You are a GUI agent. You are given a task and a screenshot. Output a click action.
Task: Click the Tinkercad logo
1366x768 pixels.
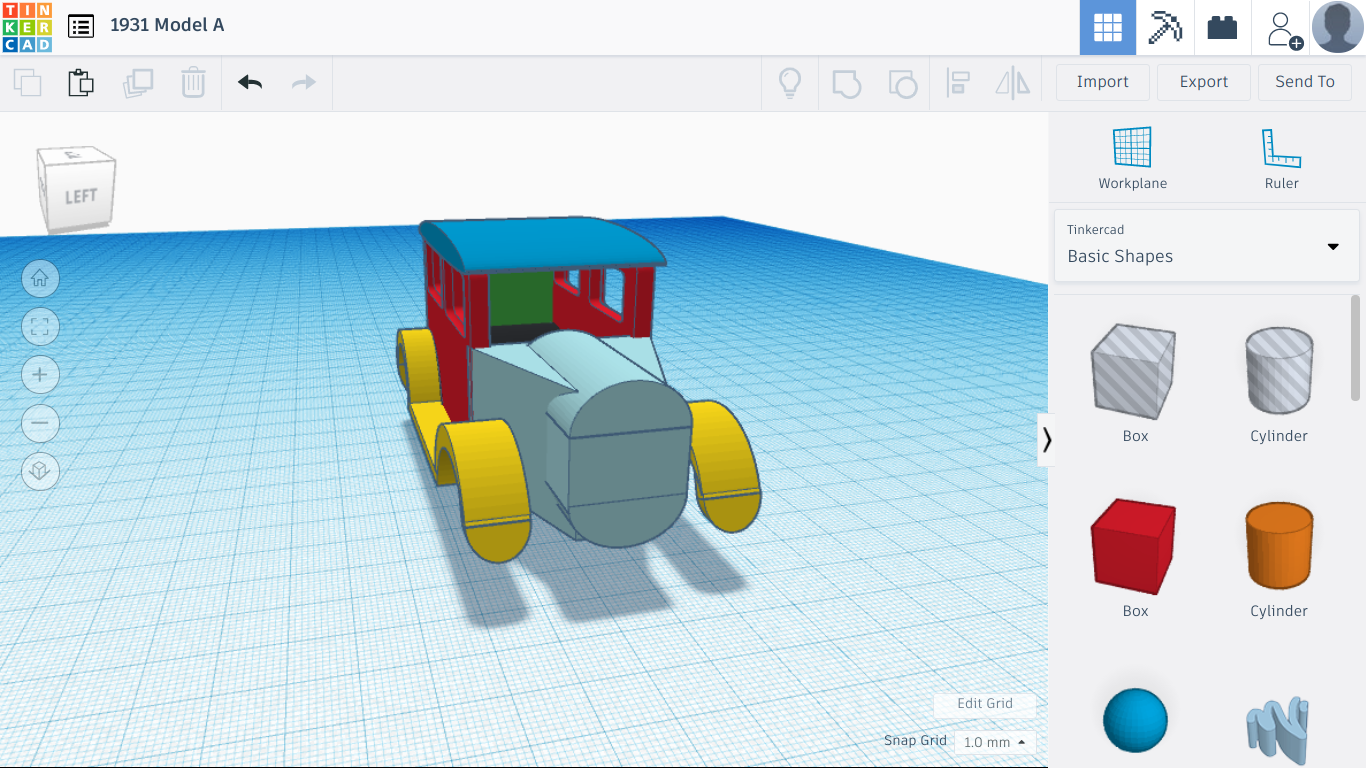pos(27,27)
